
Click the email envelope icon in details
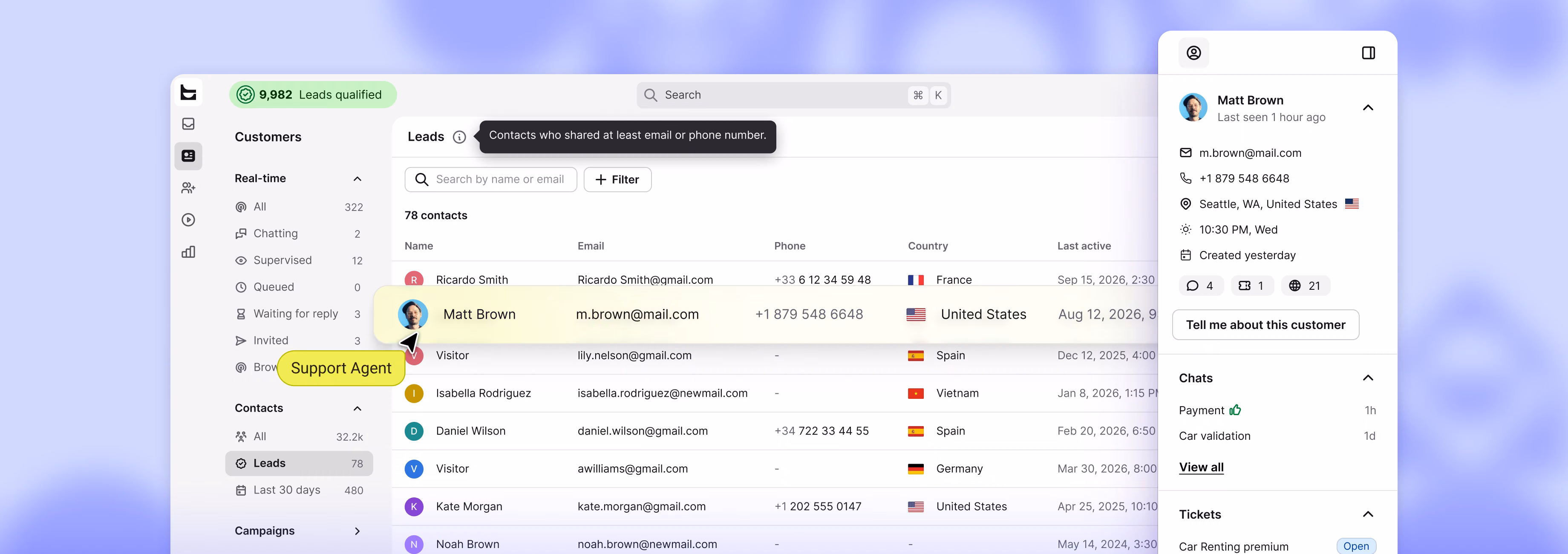point(1186,153)
